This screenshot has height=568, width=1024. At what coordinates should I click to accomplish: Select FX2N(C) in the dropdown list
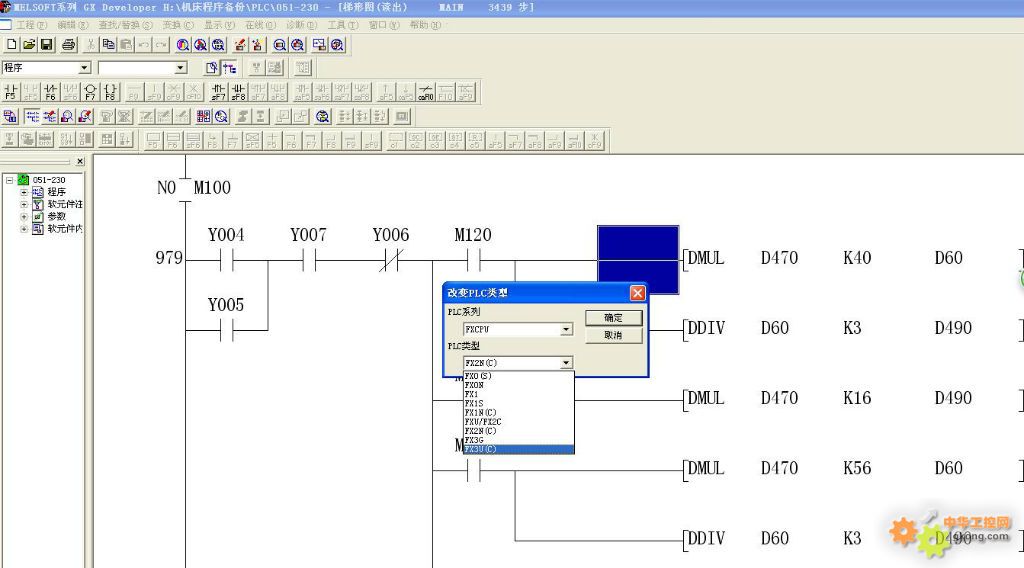519,431
